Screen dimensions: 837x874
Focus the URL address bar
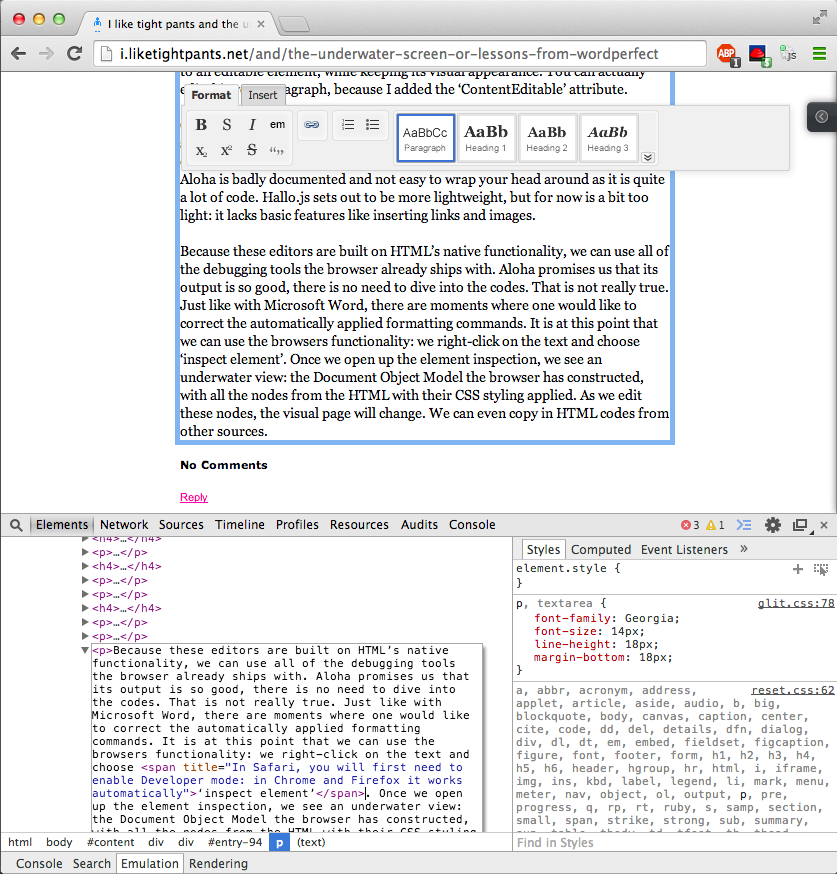(400, 54)
